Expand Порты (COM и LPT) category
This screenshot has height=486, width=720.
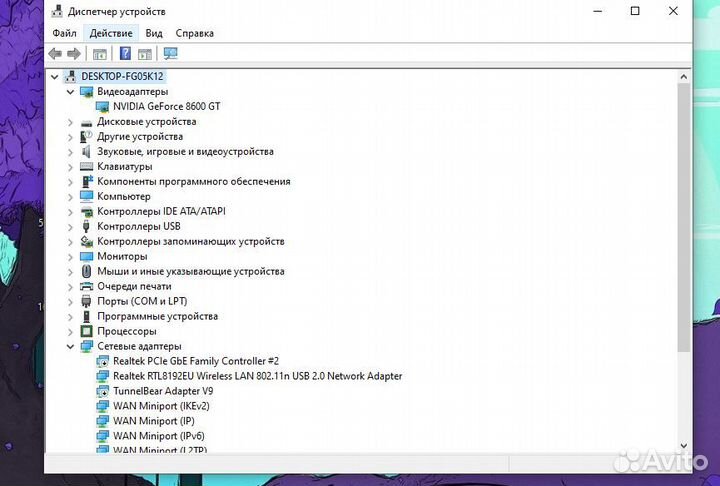pos(70,302)
